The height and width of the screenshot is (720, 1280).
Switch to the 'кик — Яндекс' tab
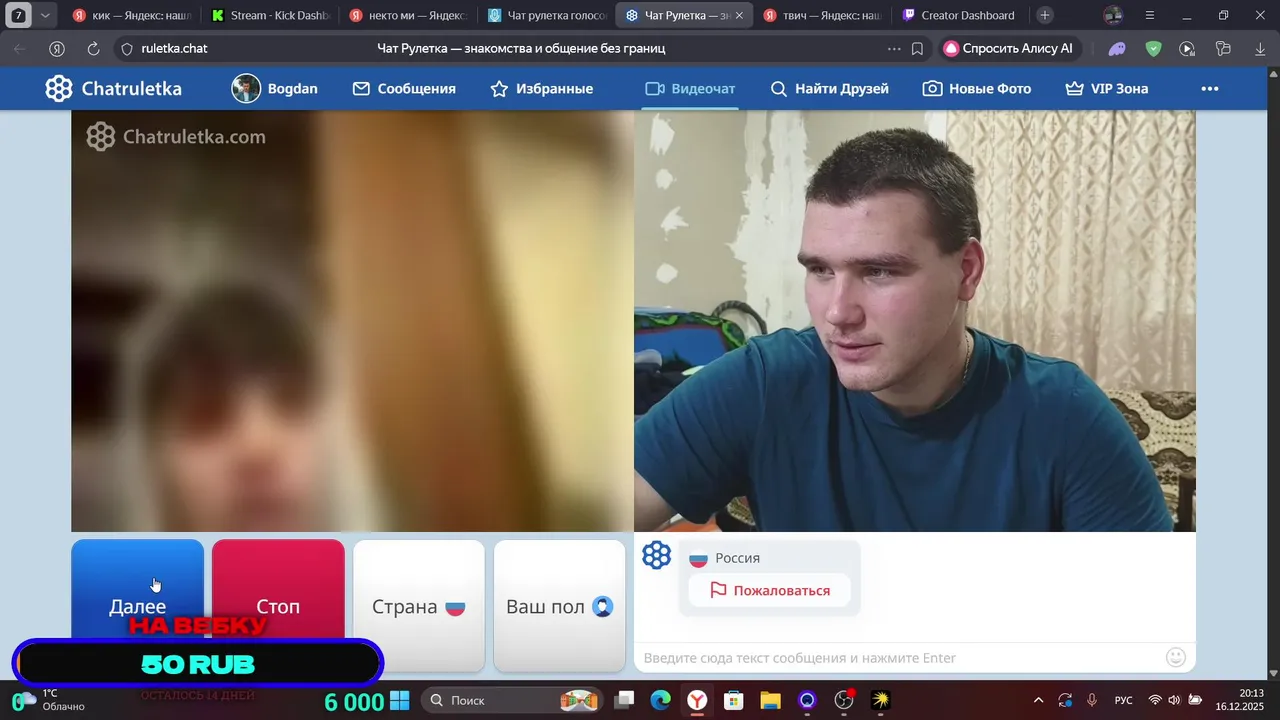pos(132,16)
